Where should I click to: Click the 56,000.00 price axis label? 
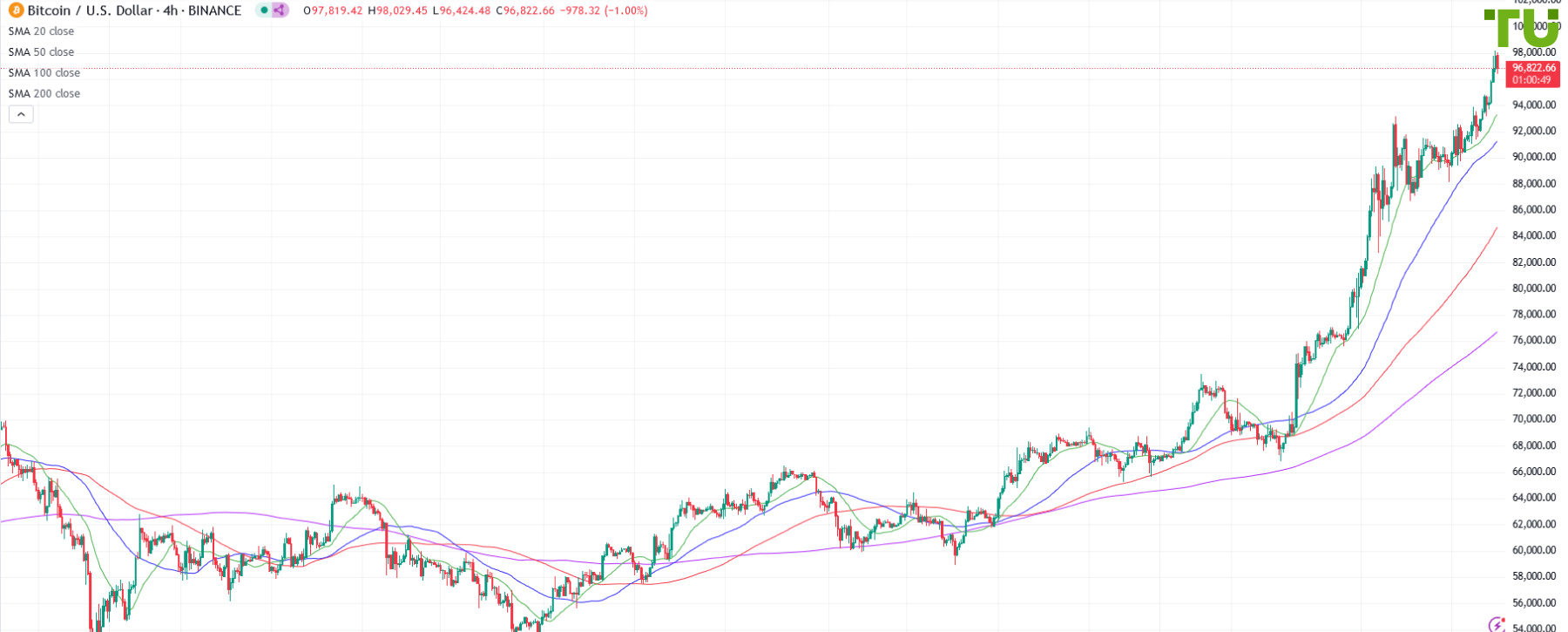pos(1534,602)
